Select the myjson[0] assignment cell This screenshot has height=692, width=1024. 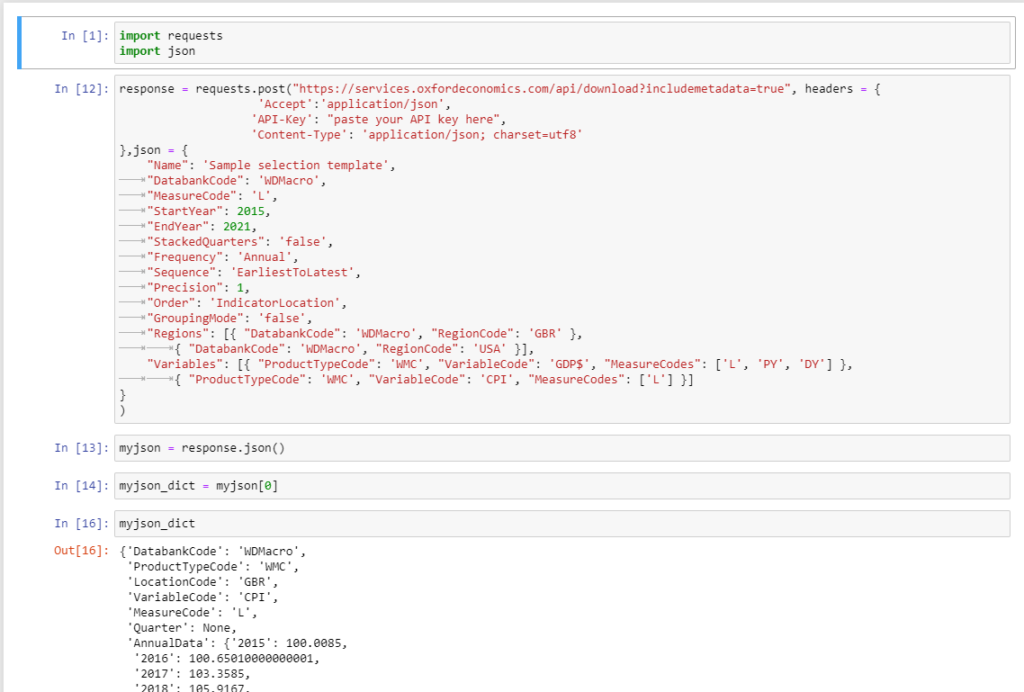click(x=560, y=486)
